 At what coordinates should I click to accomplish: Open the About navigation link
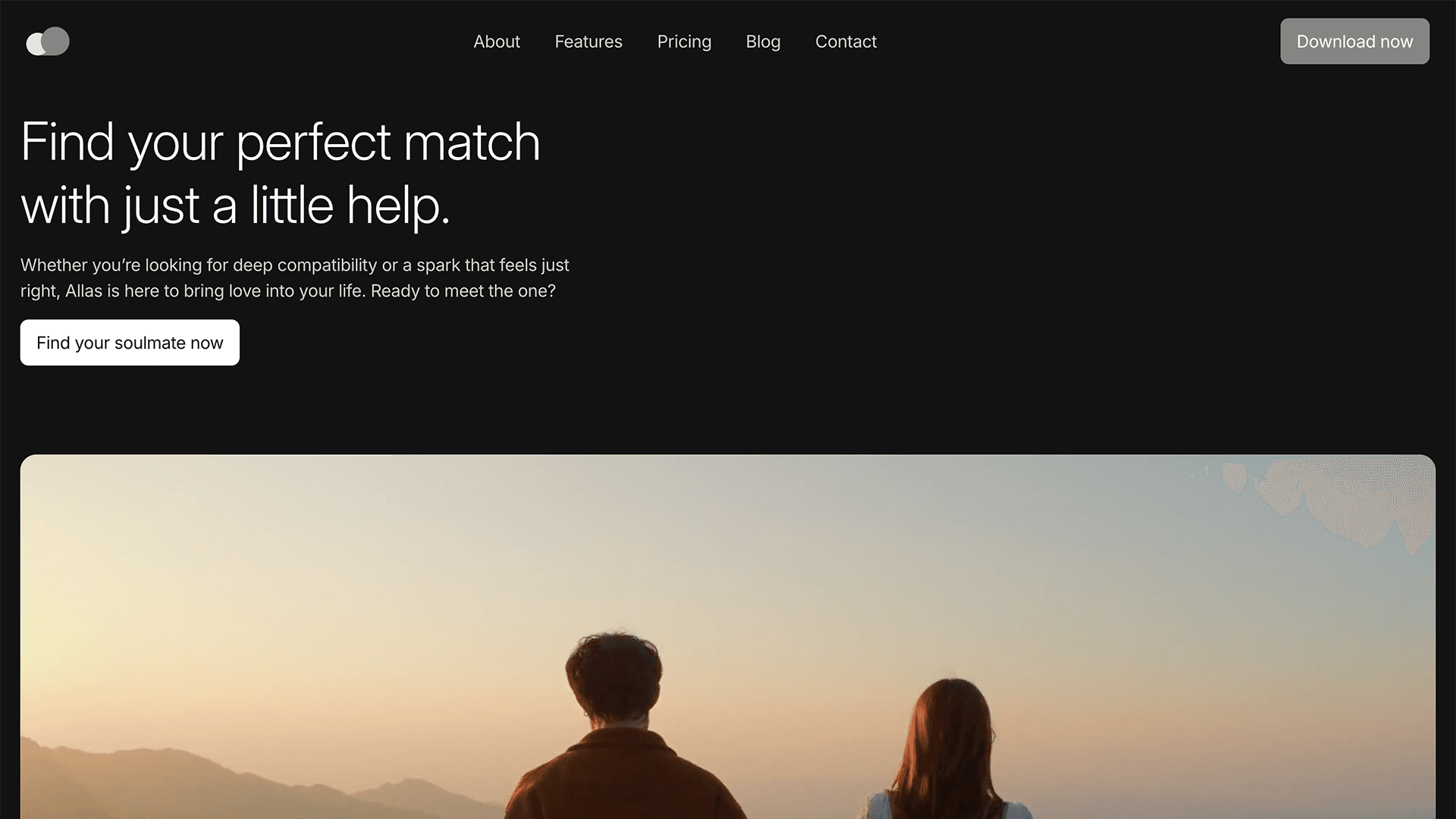496,41
